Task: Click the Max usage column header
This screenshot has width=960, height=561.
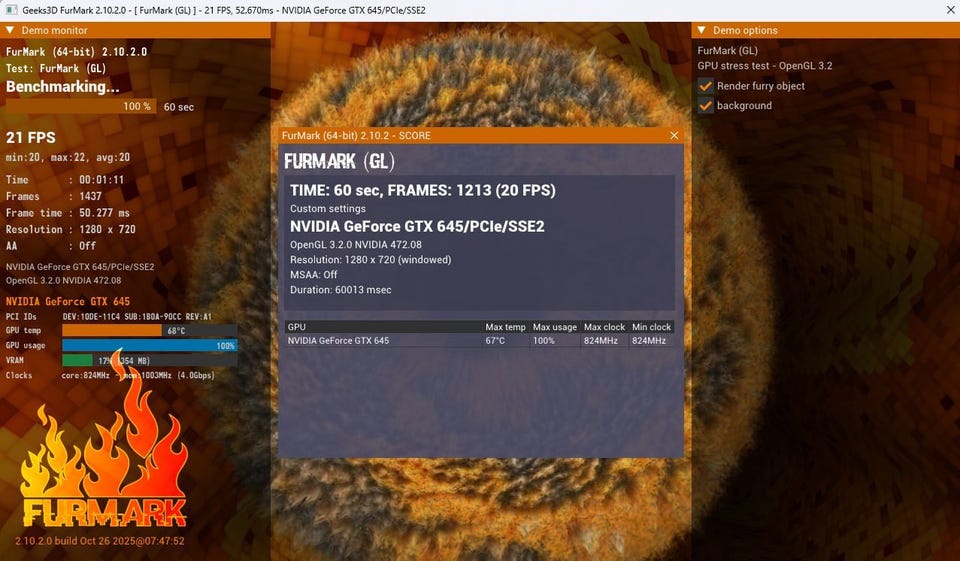Action: tap(555, 327)
